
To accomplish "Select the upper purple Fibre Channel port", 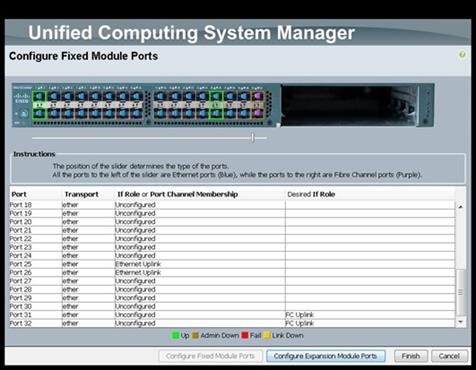I will [257, 96].
